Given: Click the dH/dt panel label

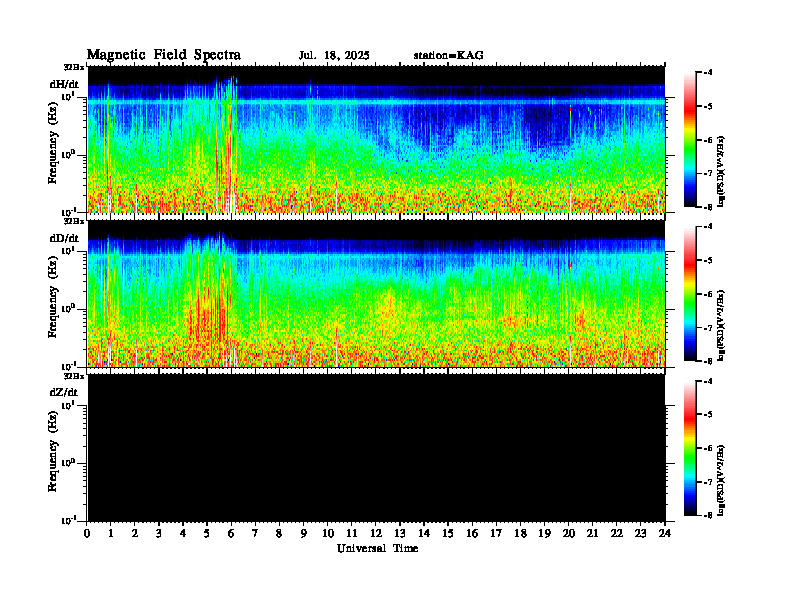Looking at the screenshot, I should (x=64, y=84).
